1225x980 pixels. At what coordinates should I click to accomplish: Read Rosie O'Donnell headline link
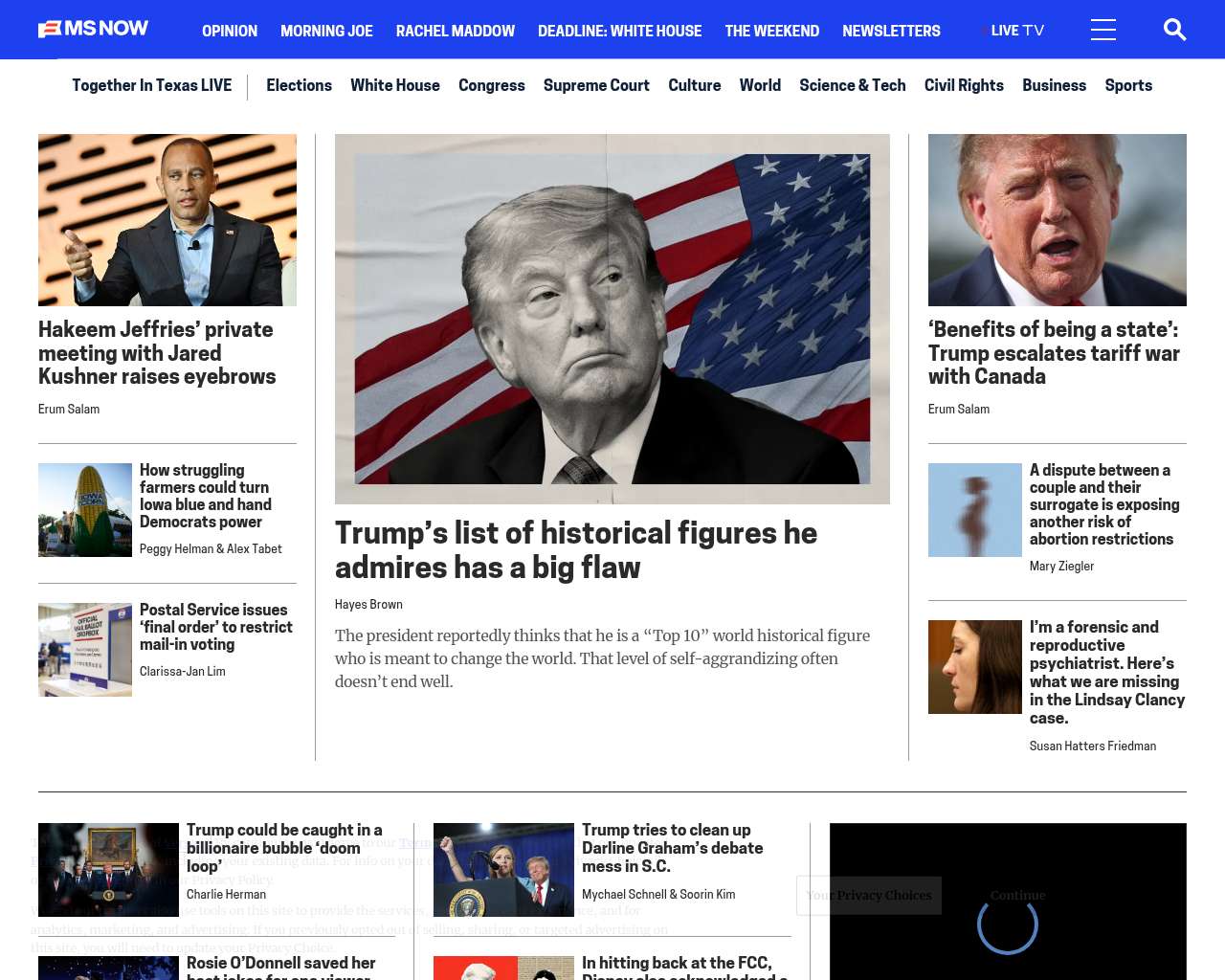(x=281, y=967)
